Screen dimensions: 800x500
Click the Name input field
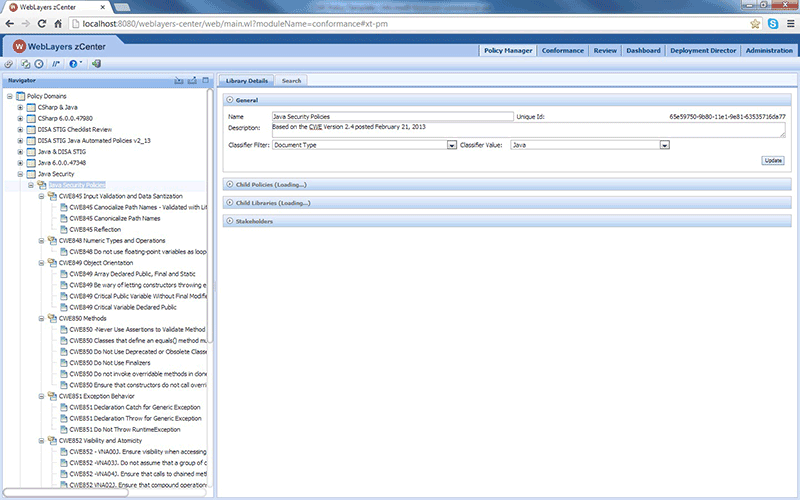pos(392,116)
